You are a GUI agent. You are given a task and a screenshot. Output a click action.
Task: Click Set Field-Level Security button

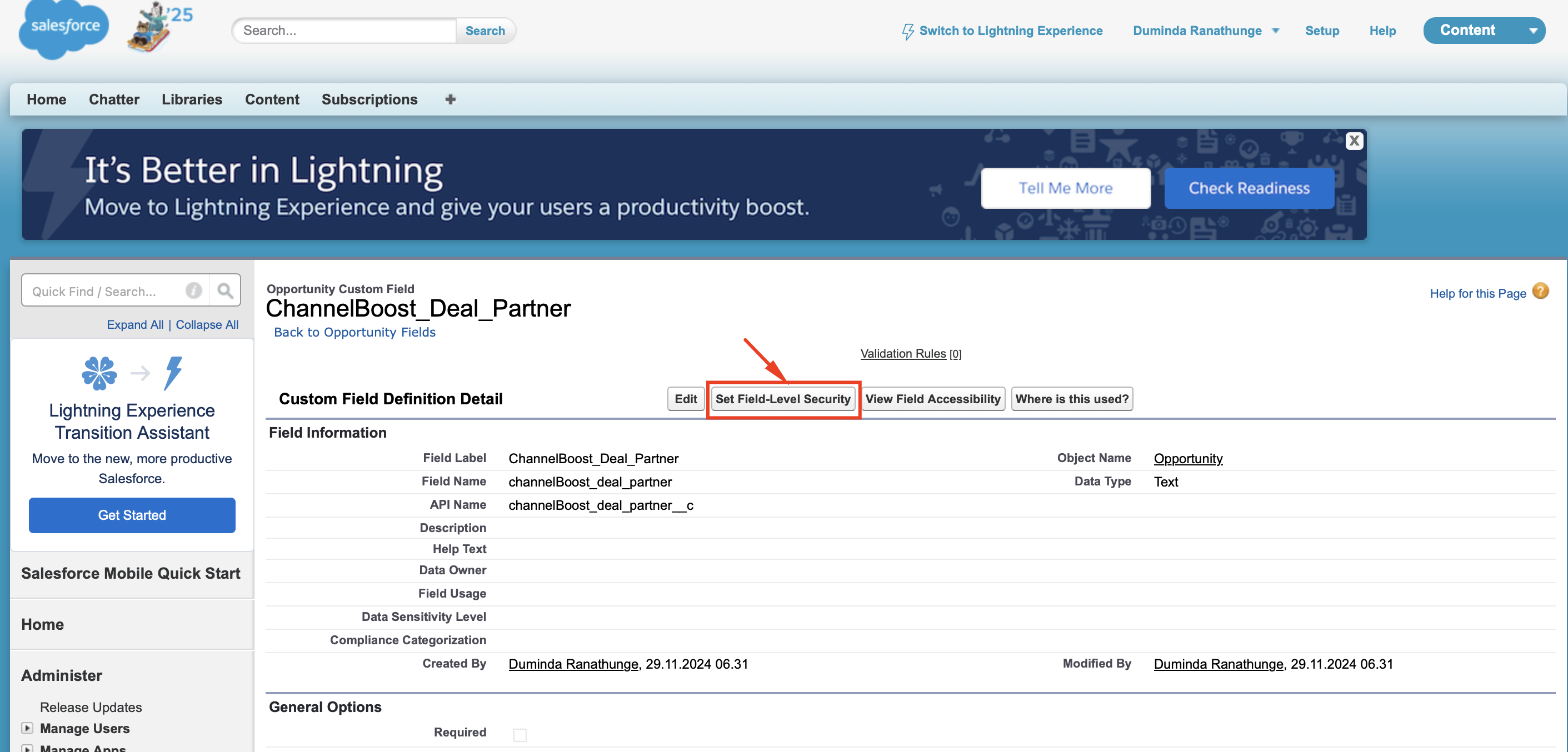point(782,399)
